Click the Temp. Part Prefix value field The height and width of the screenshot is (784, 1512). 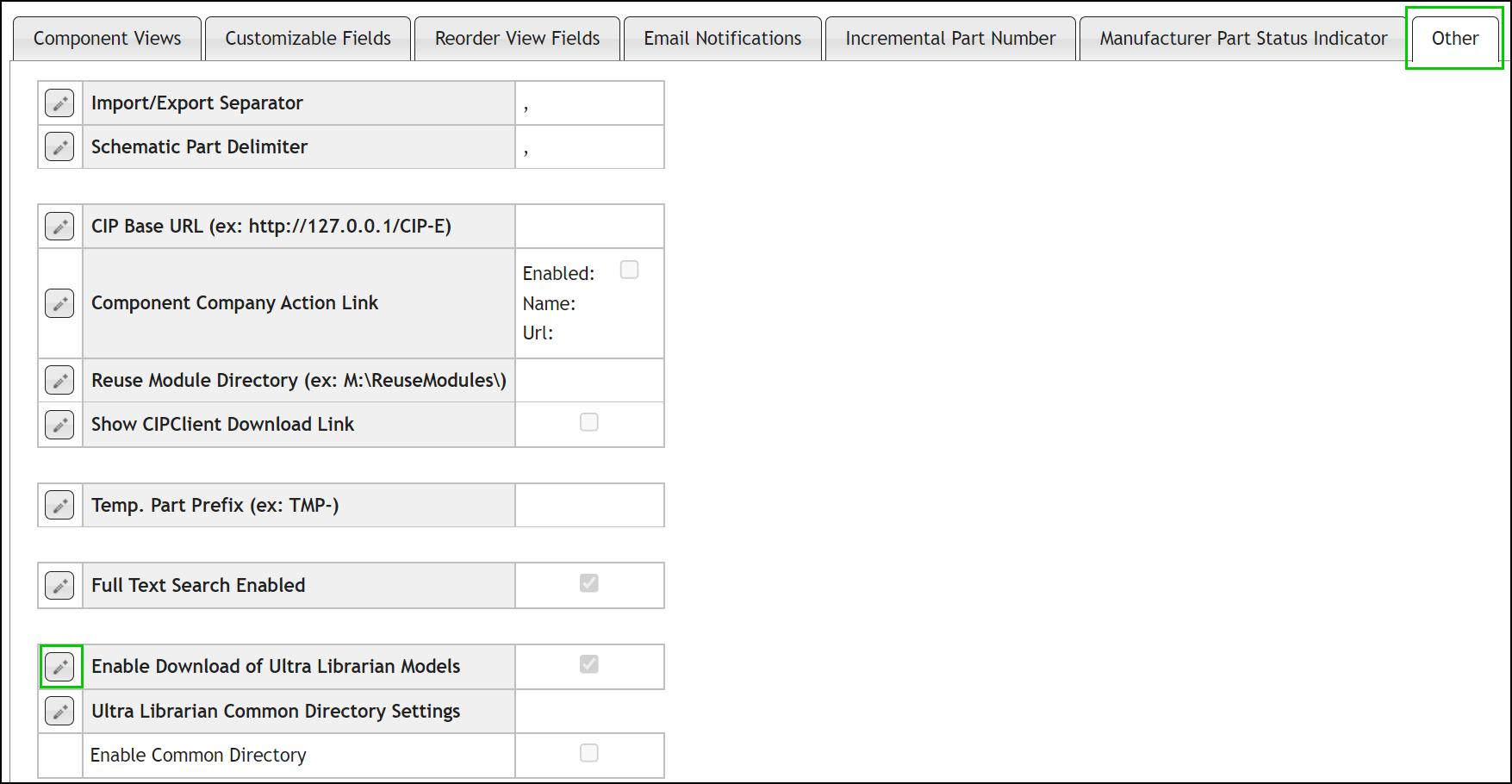589,505
